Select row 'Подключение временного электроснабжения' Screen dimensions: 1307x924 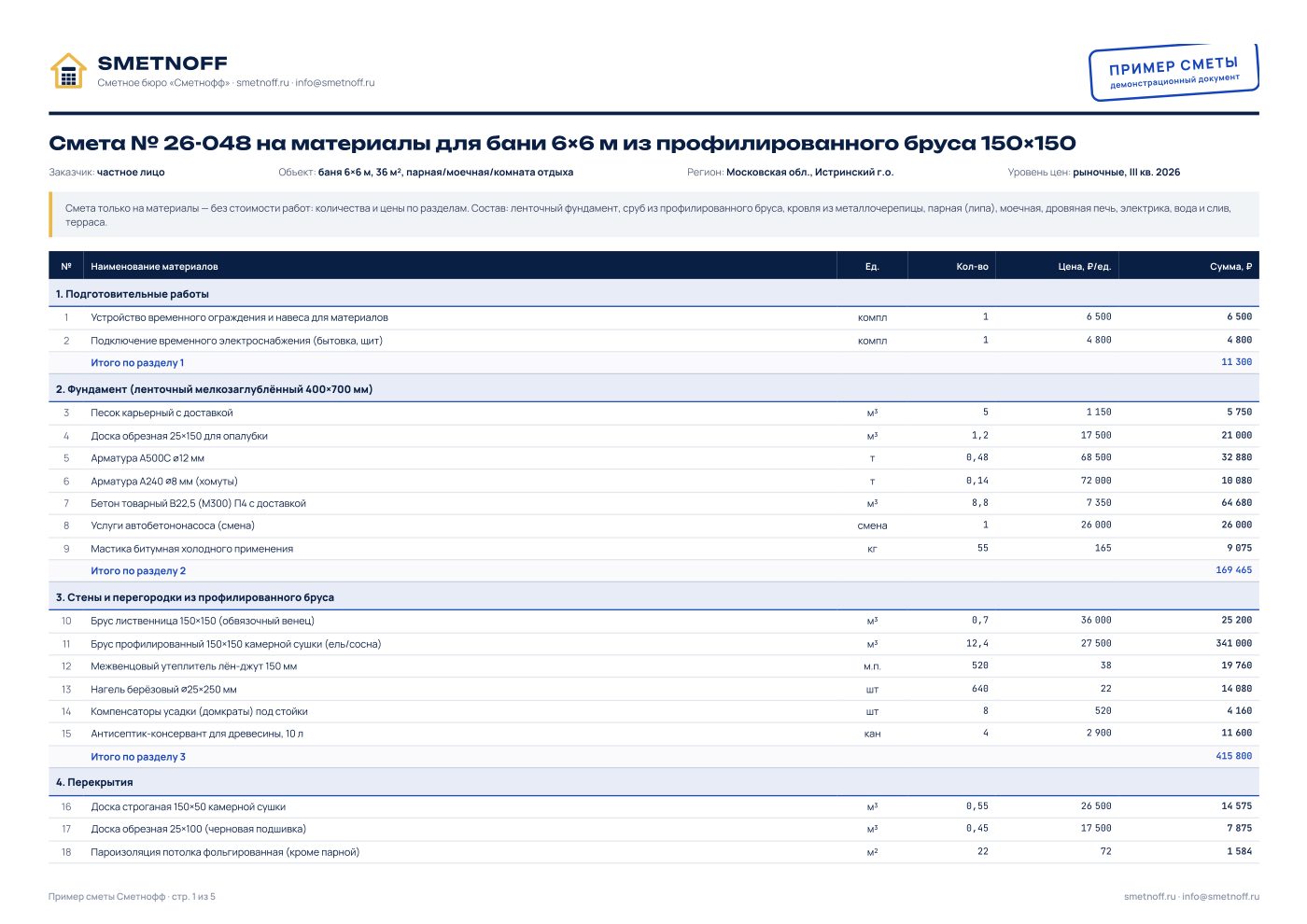pos(653,341)
